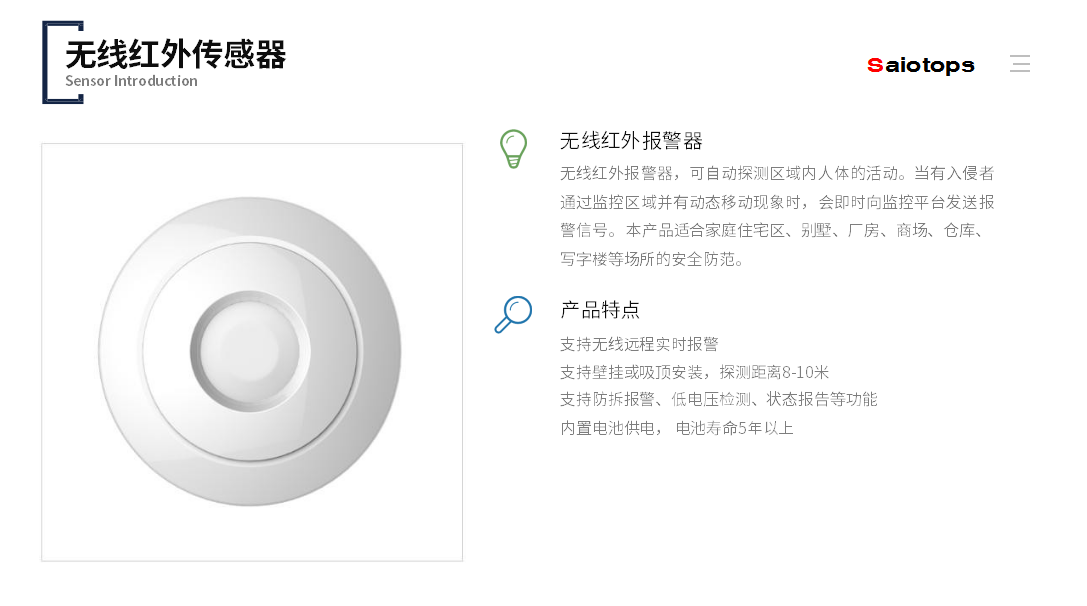The image size is (1087, 606).
Task: Click the feature 支持无线远程实时报警
Action: (639, 344)
